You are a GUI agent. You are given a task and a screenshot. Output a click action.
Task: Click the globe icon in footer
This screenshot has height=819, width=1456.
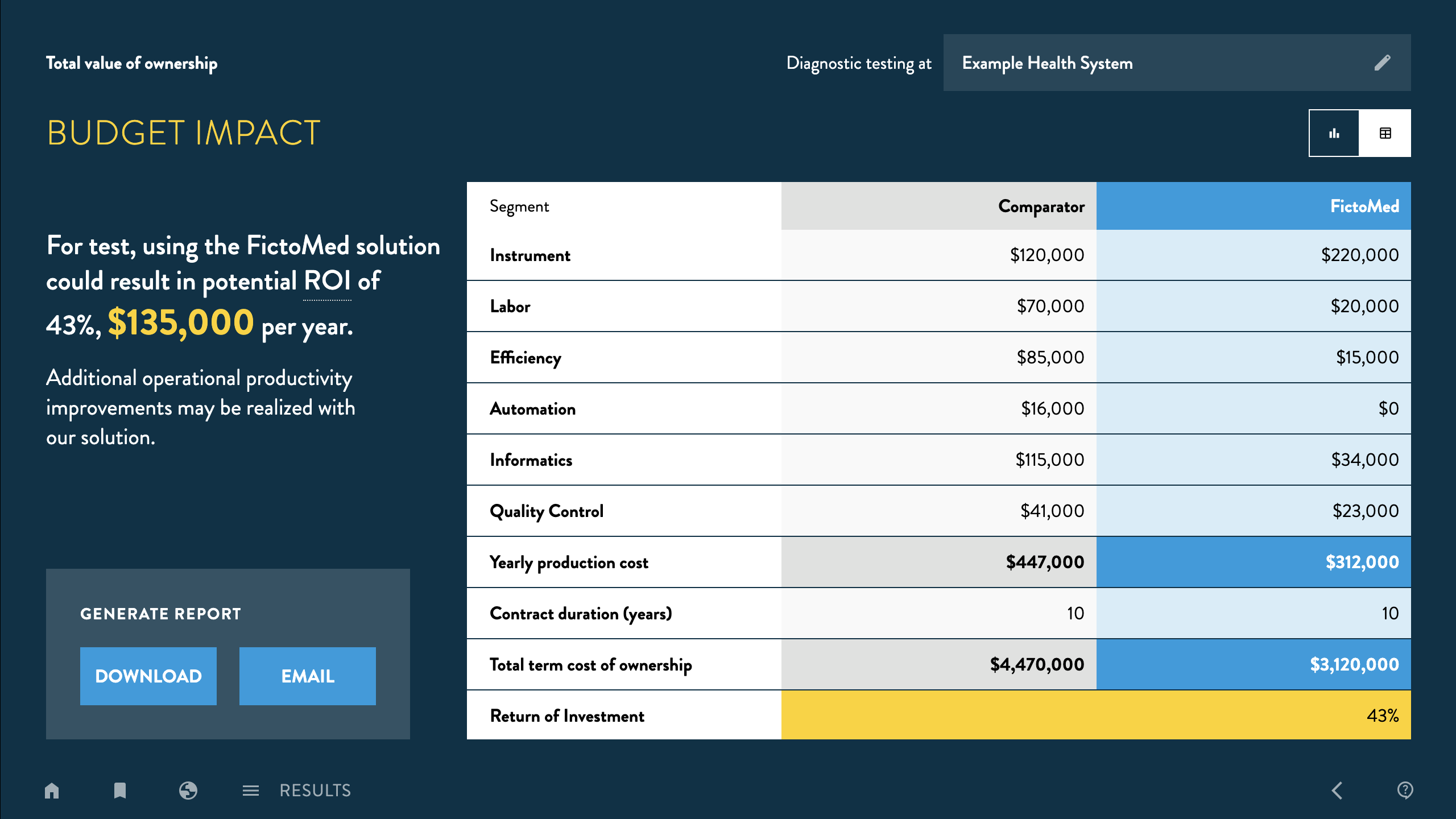[188, 791]
